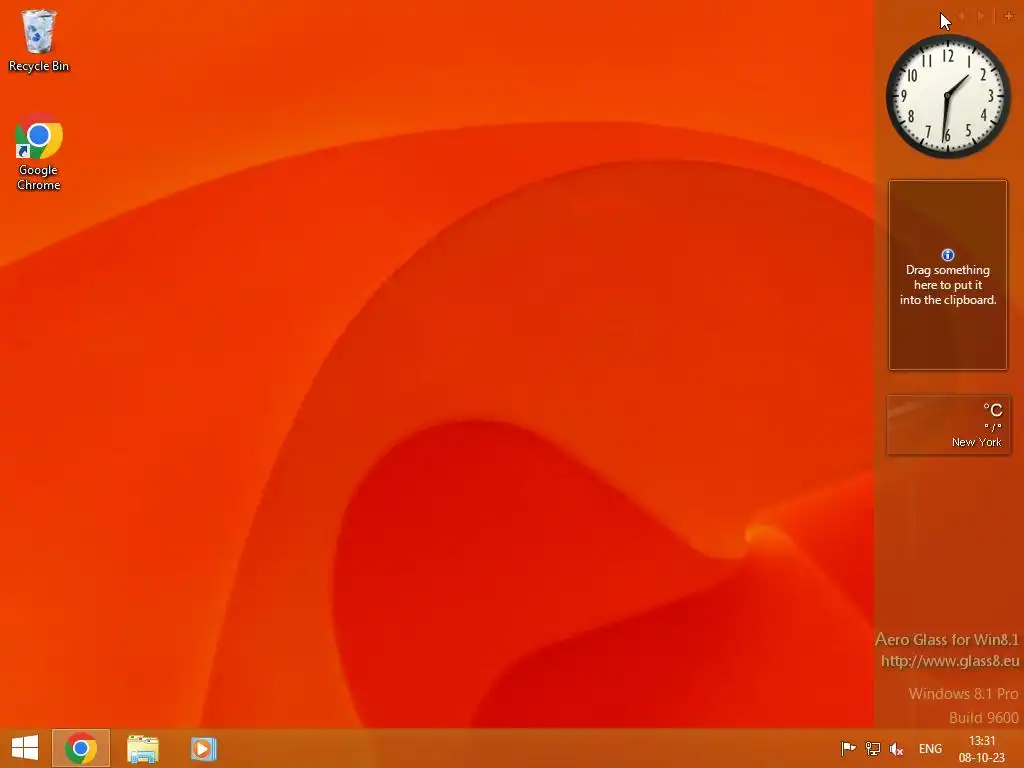The width and height of the screenshot is (1024, 768).
Task: Click the analog clock gadget
Action: (948, 96)
